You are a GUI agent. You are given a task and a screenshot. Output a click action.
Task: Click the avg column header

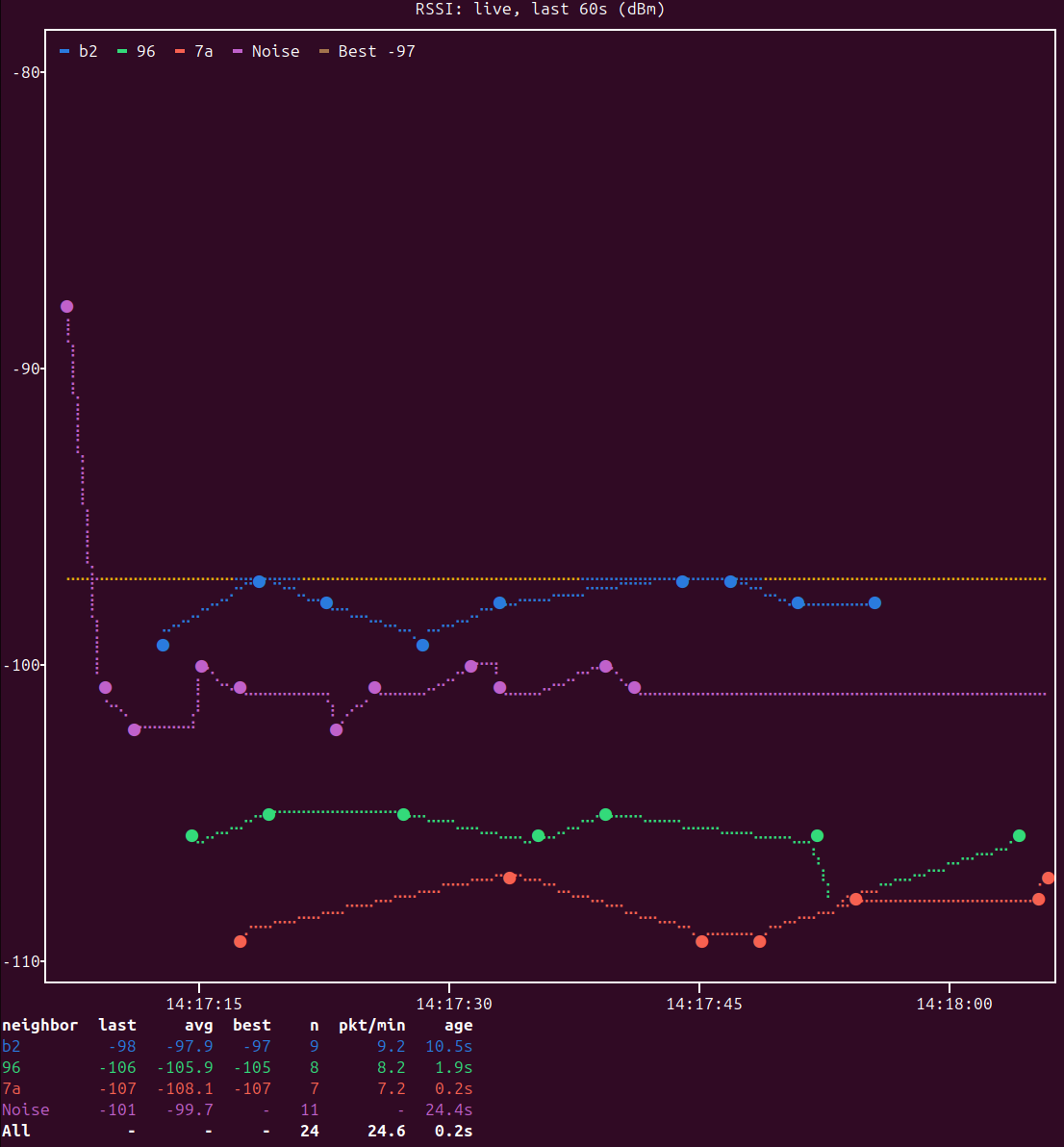[199, 1025]
